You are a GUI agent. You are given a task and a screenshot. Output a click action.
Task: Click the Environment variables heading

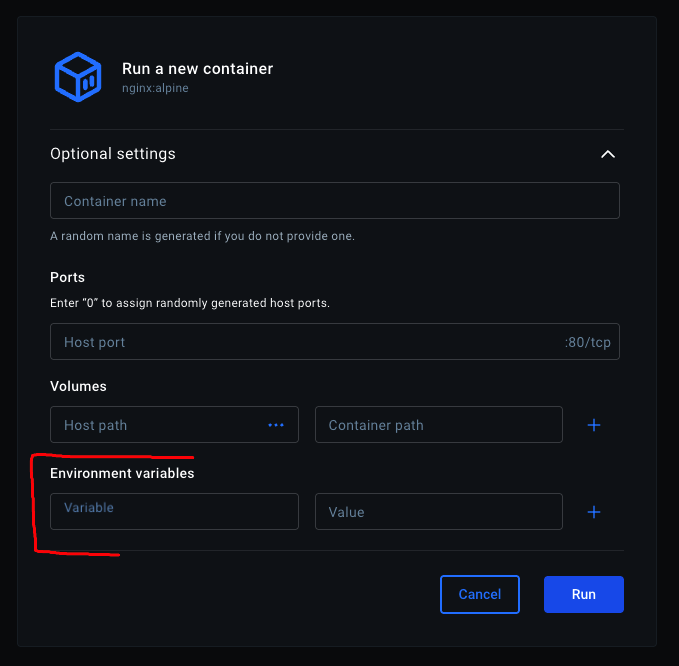[x=122, y=473]
